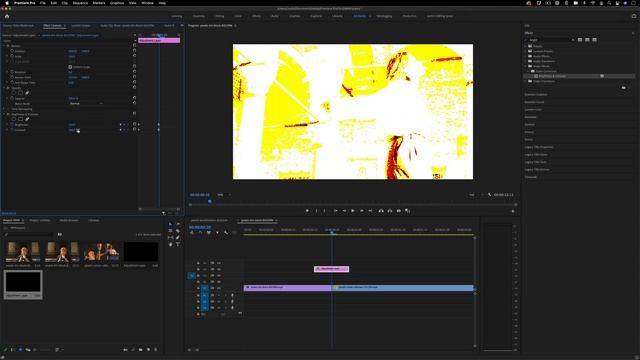Open the Lumetri Color panel
This screenshot has height=360, width=640.
coord(533,109)
